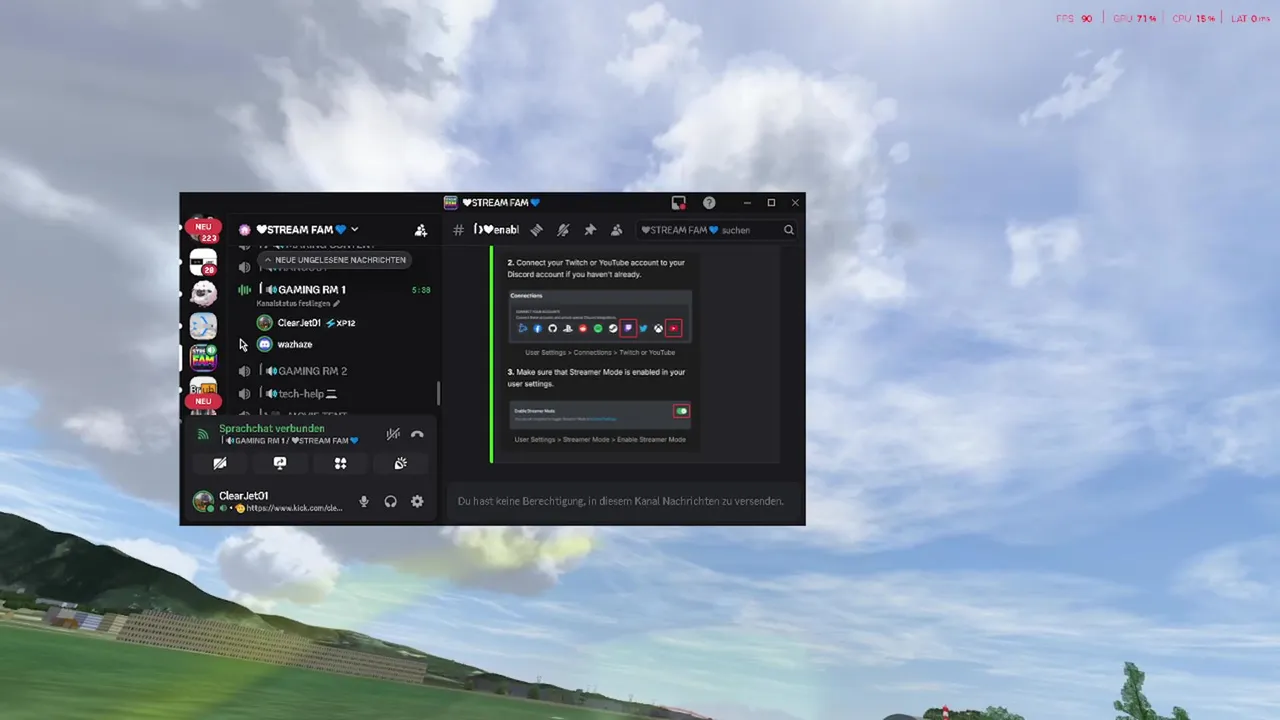Open the light blue airplane server icon

tap(203, 326)
